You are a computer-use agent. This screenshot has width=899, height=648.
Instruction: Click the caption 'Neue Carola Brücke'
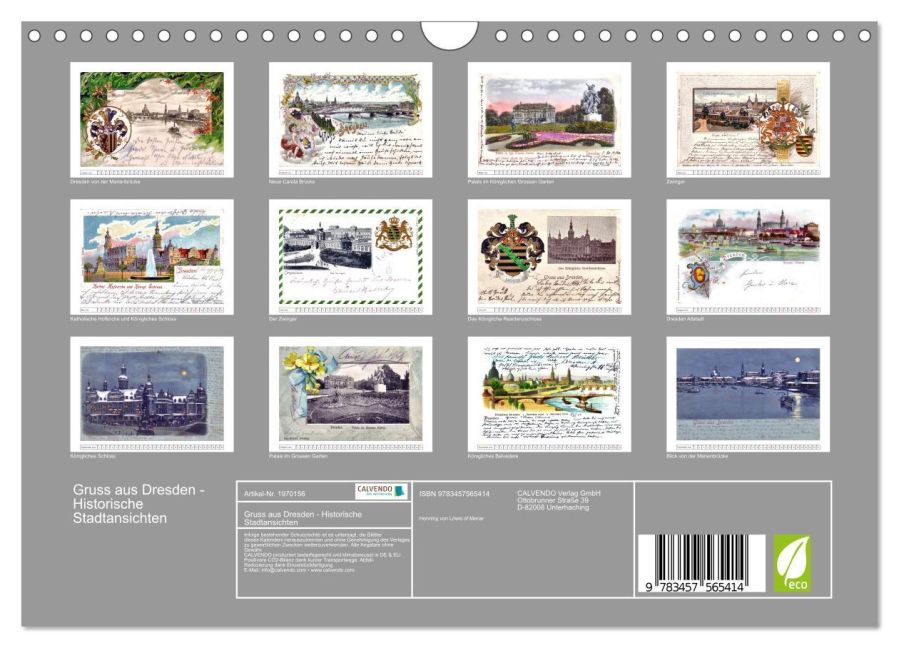coord(292,182)
